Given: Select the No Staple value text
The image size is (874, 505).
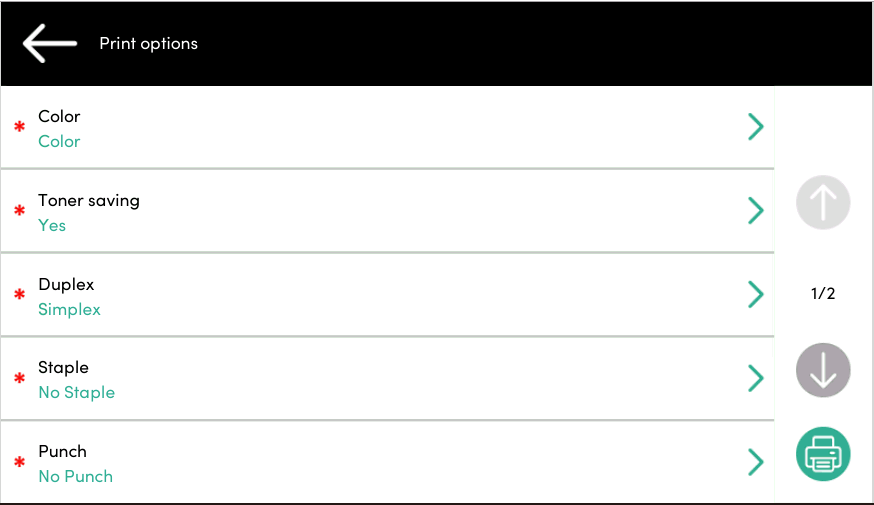Looking at the screenshot, I should pyautogui.click(x=76, y=393).
